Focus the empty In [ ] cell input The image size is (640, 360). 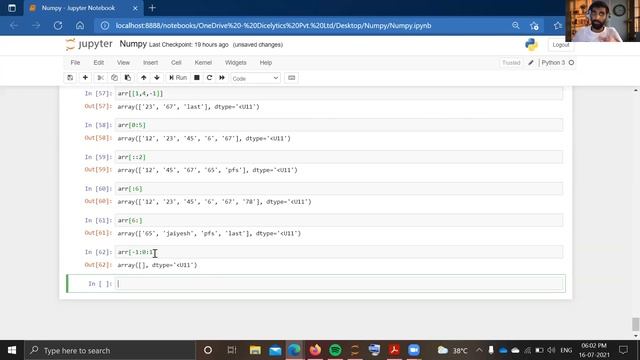339,284
